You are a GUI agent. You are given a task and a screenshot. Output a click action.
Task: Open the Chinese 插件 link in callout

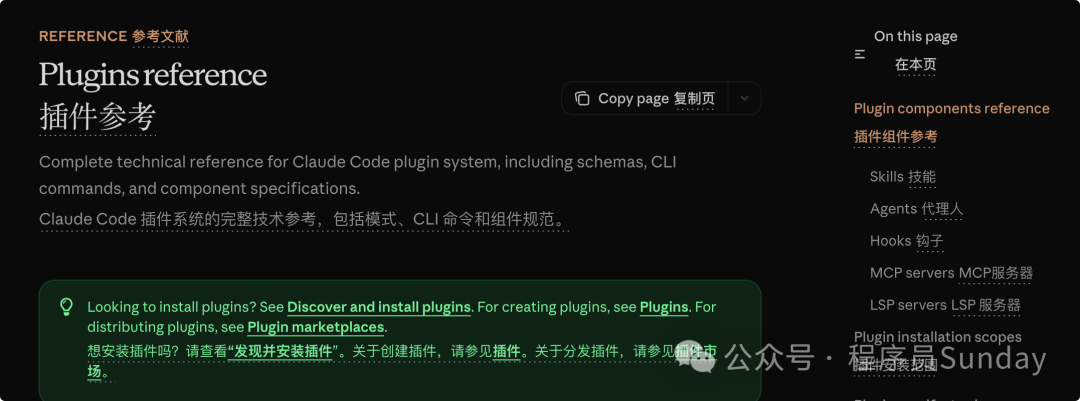[507, 351]
